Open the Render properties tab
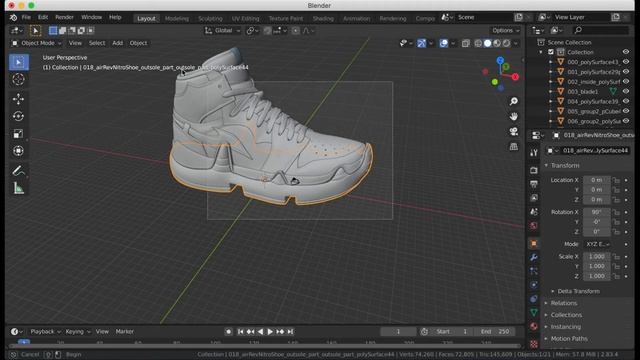640x360 pixels. (534, 170)
